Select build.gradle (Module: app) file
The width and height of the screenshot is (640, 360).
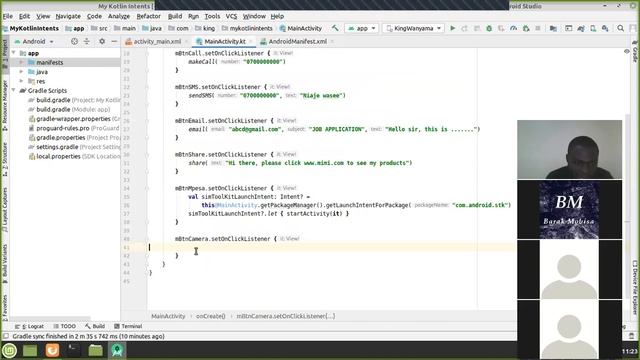69,109
